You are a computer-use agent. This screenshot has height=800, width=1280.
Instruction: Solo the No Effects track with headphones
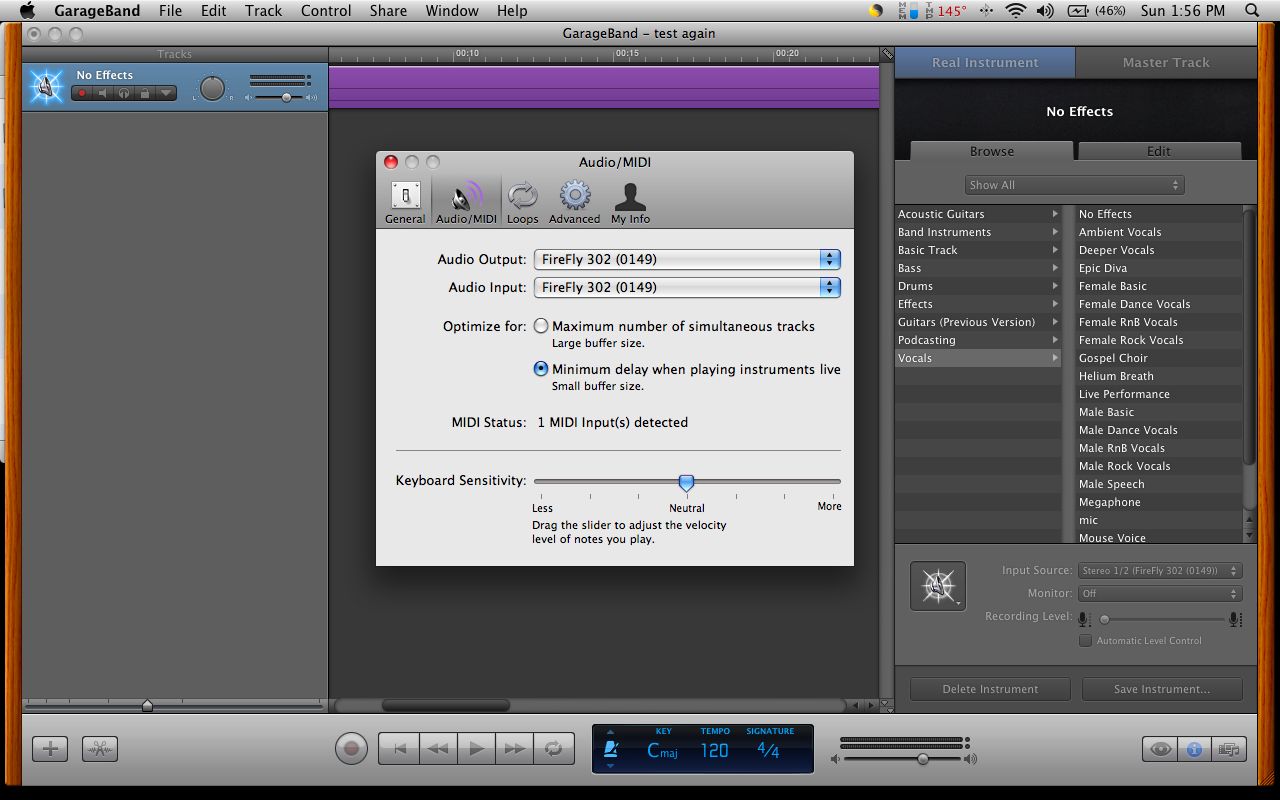tap(123, 93)
